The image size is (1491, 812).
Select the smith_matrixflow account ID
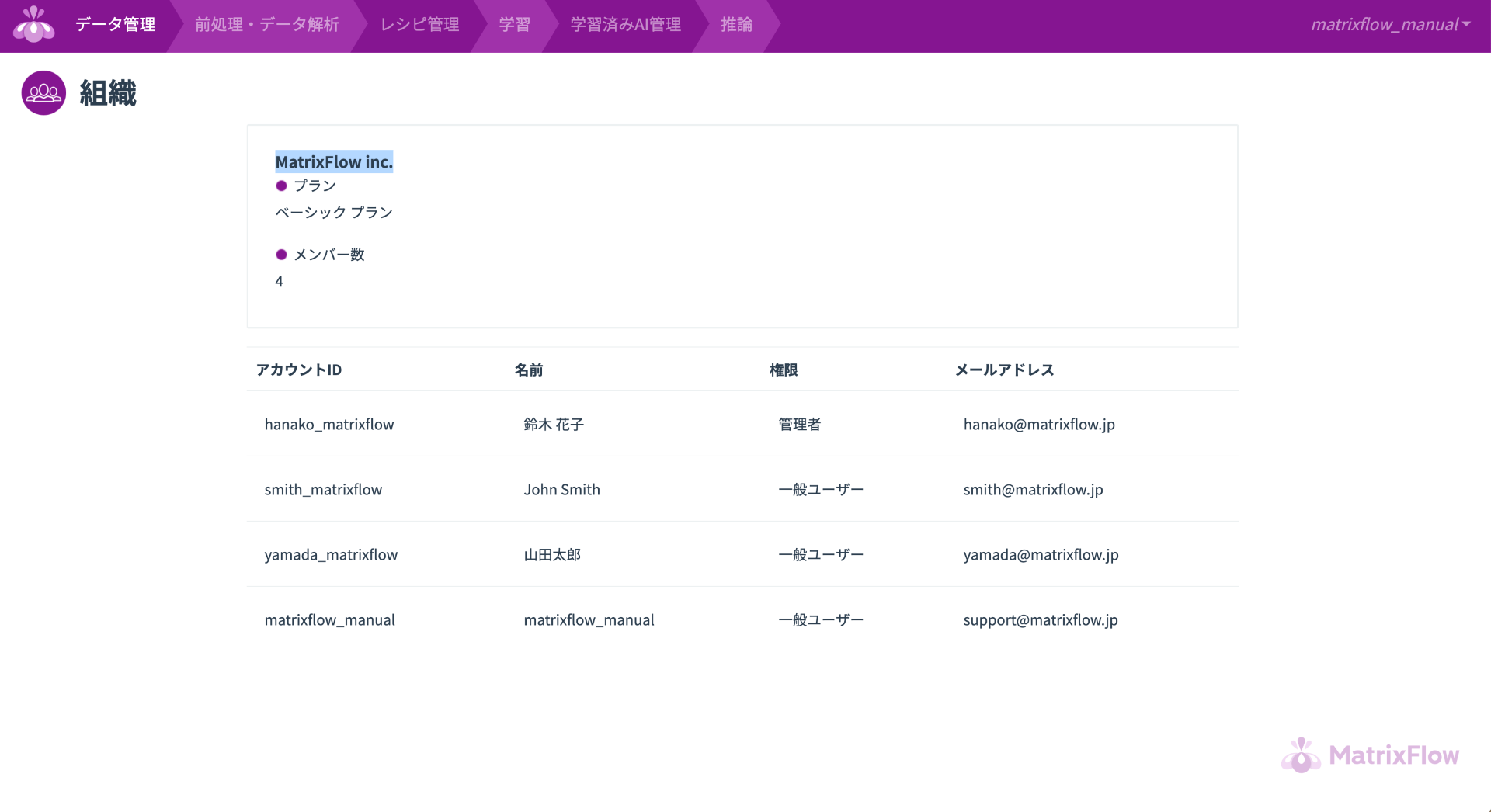tap(323, 490)
